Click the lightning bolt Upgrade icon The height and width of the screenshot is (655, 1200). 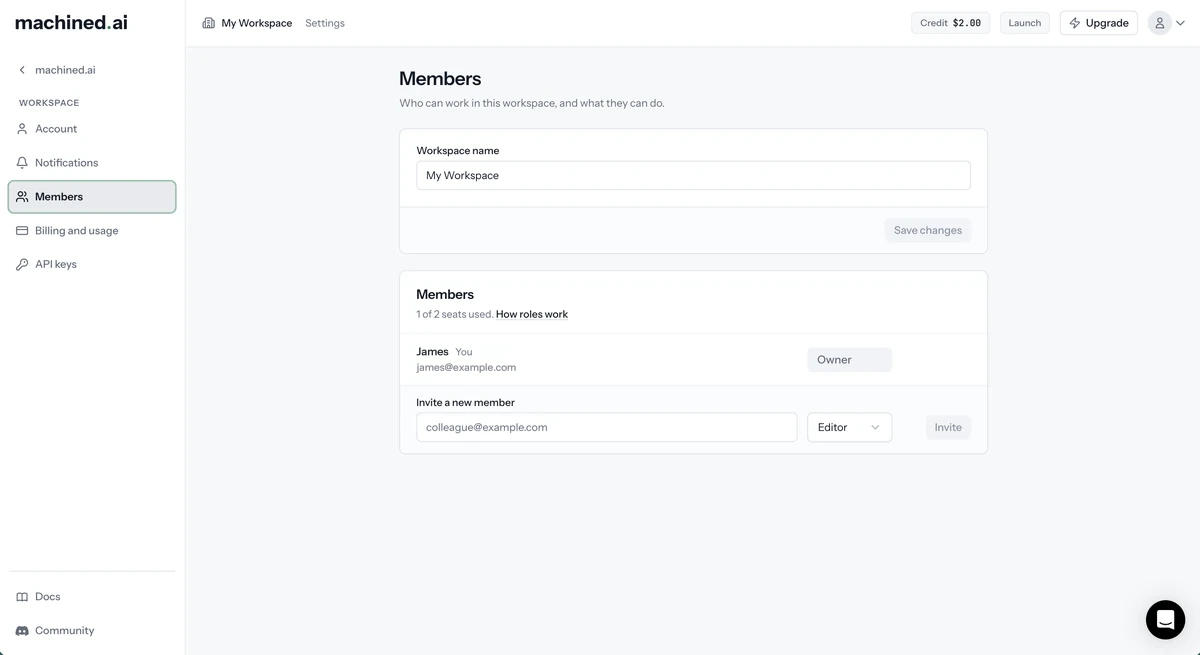pyautogui.click(x=1075, y=23)
